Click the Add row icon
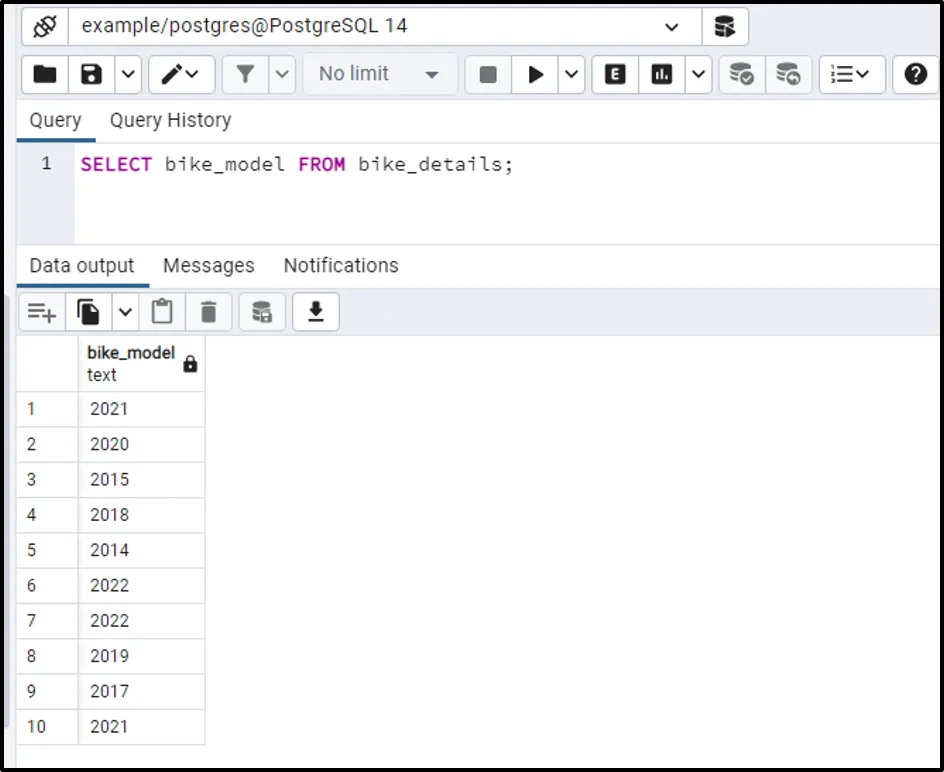The height and width of the screenshot is (772, 944). pos(41,312)
